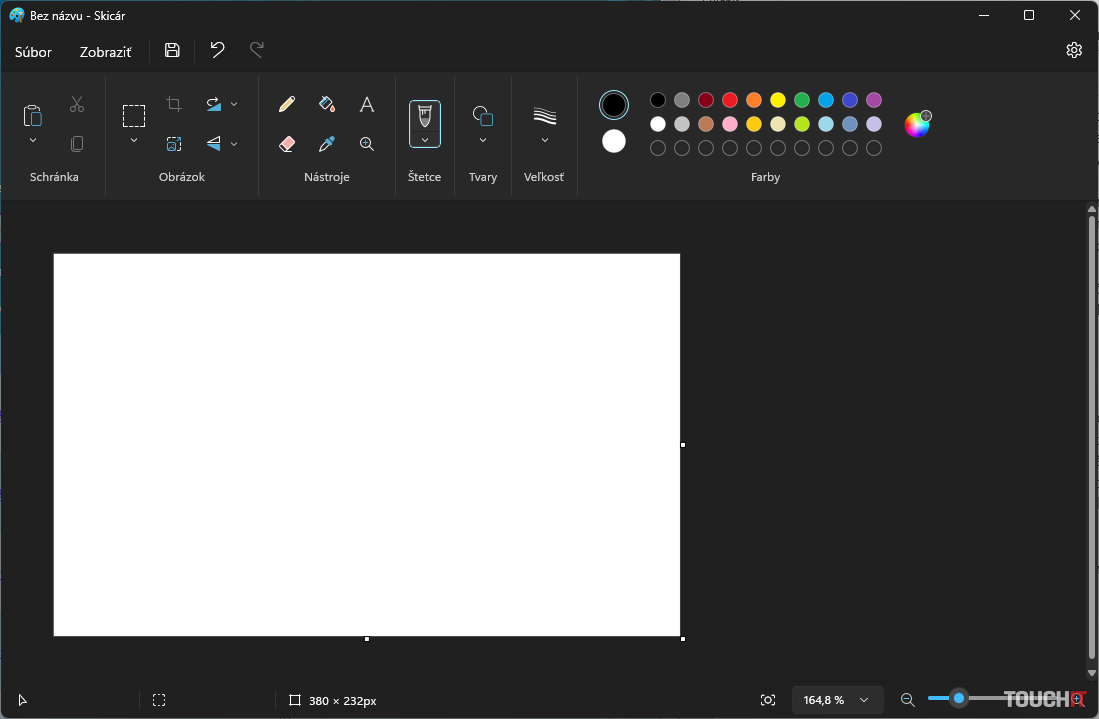Select the Text tool
This screenshot has height=719, width=1099.
click(x=367, y=104)
